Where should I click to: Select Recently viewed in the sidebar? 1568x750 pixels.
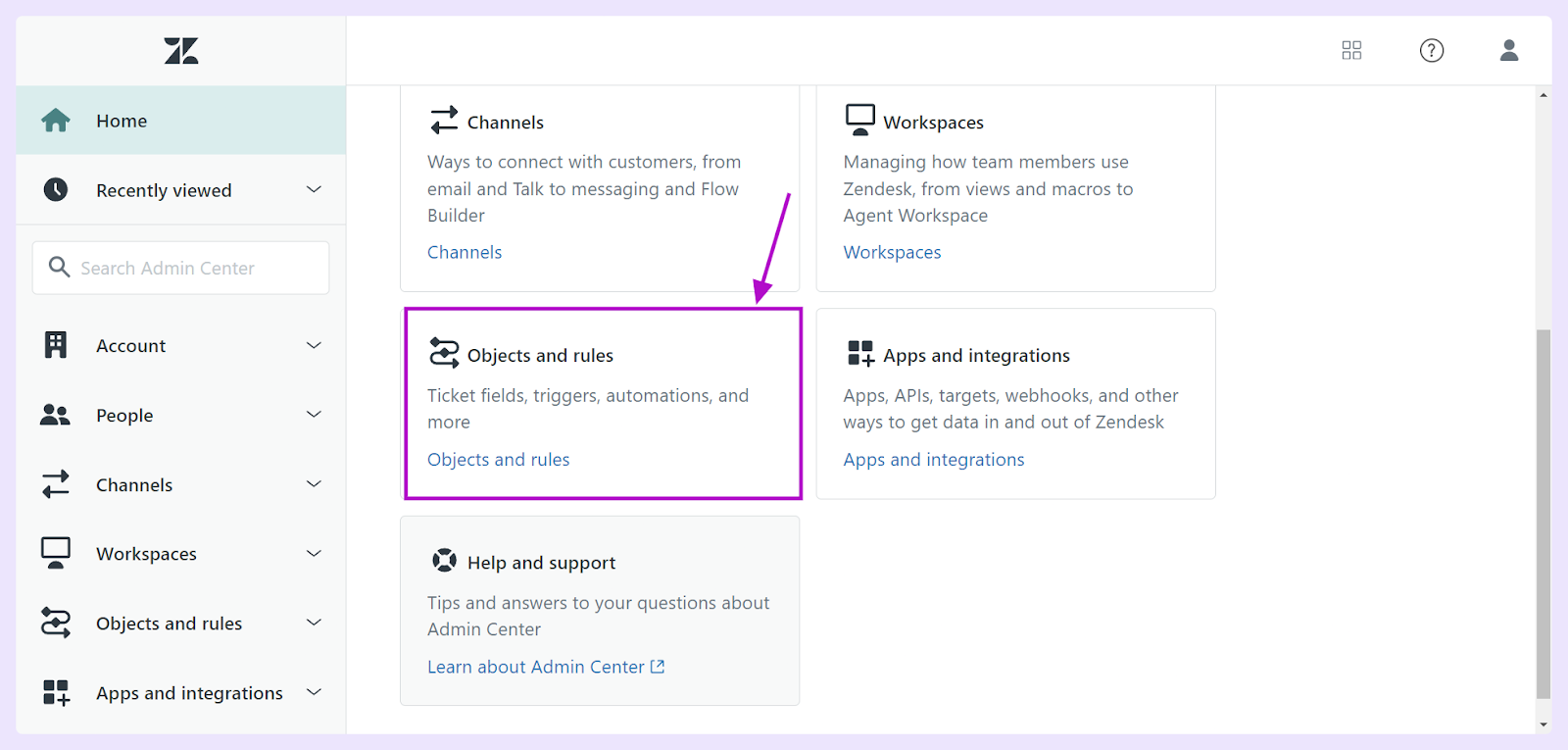tap(181, 189)
